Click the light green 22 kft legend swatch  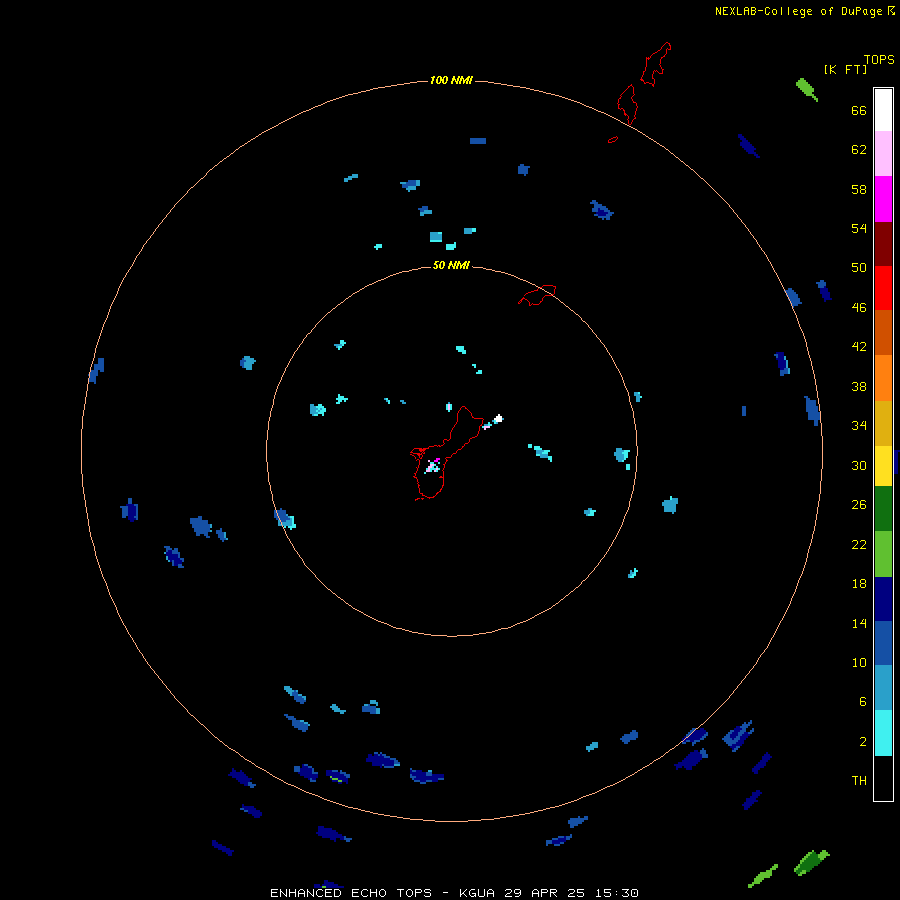coord(883,554)
